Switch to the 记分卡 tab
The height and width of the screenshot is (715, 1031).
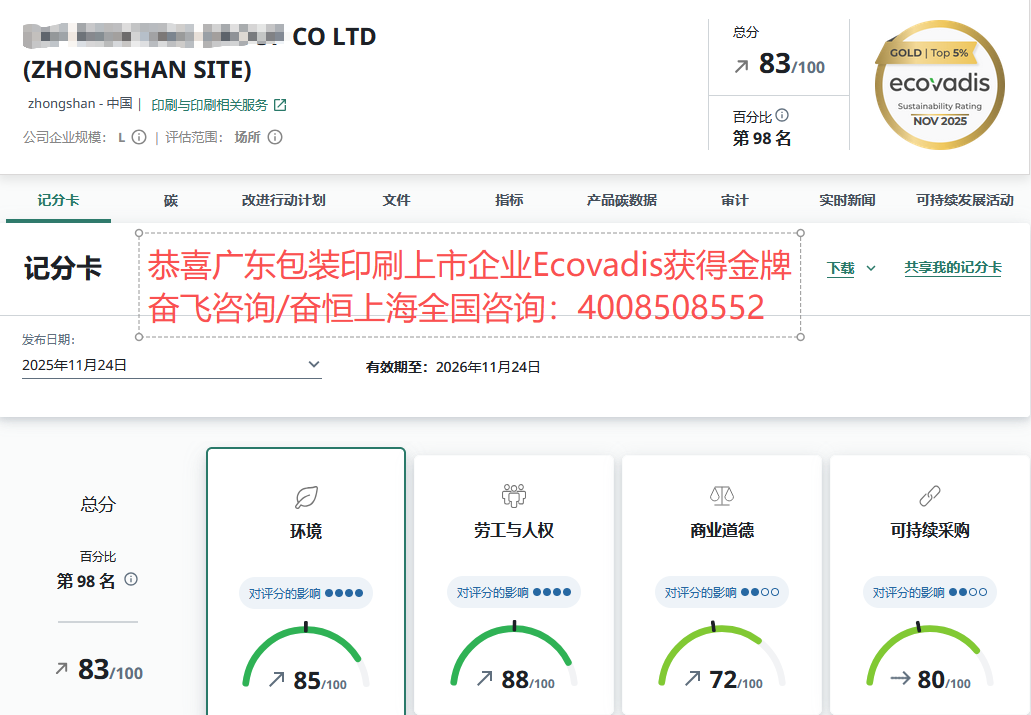pyautogui.click(x=58, y=200)
